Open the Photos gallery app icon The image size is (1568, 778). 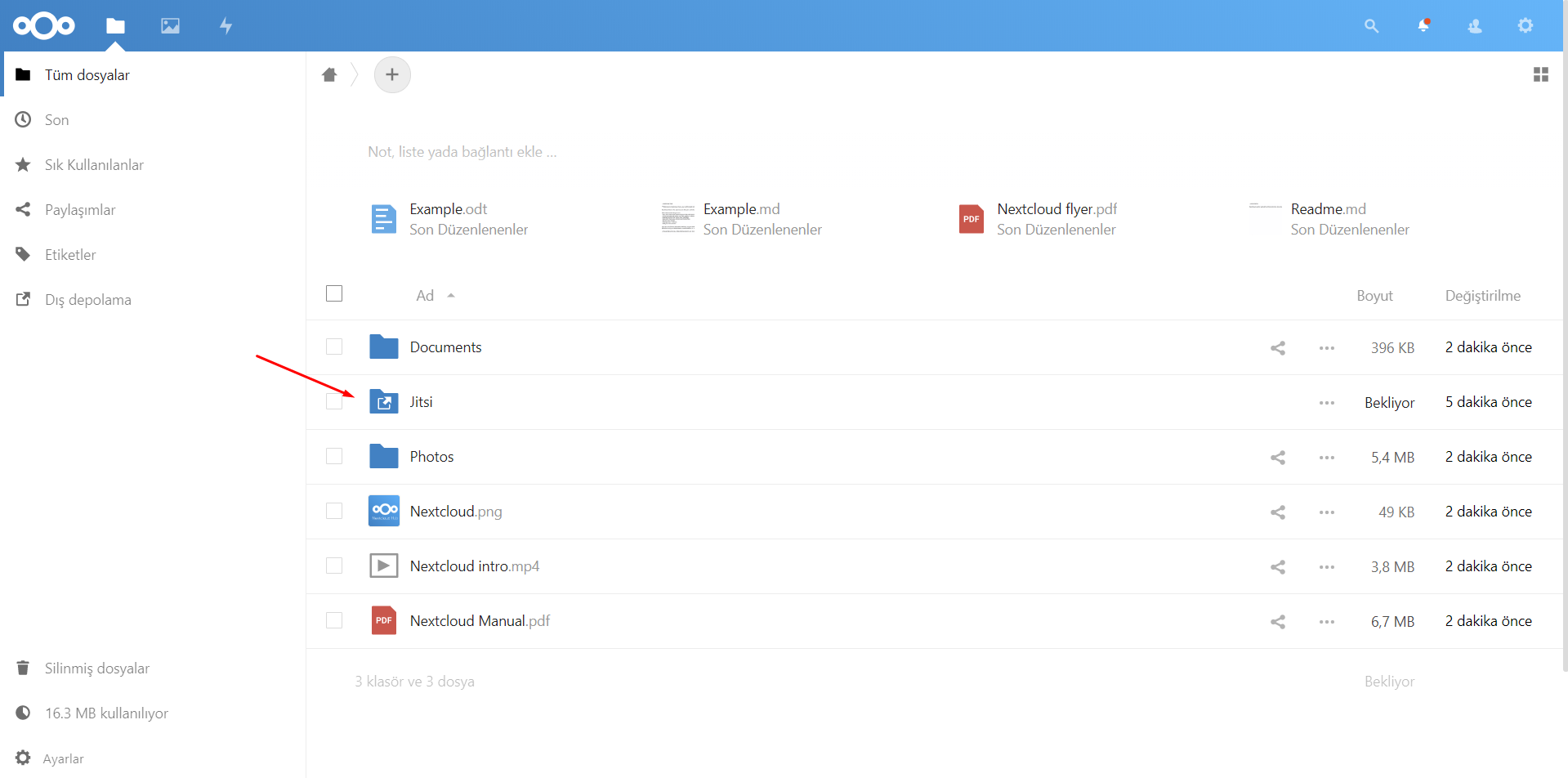tap(170, 26)
